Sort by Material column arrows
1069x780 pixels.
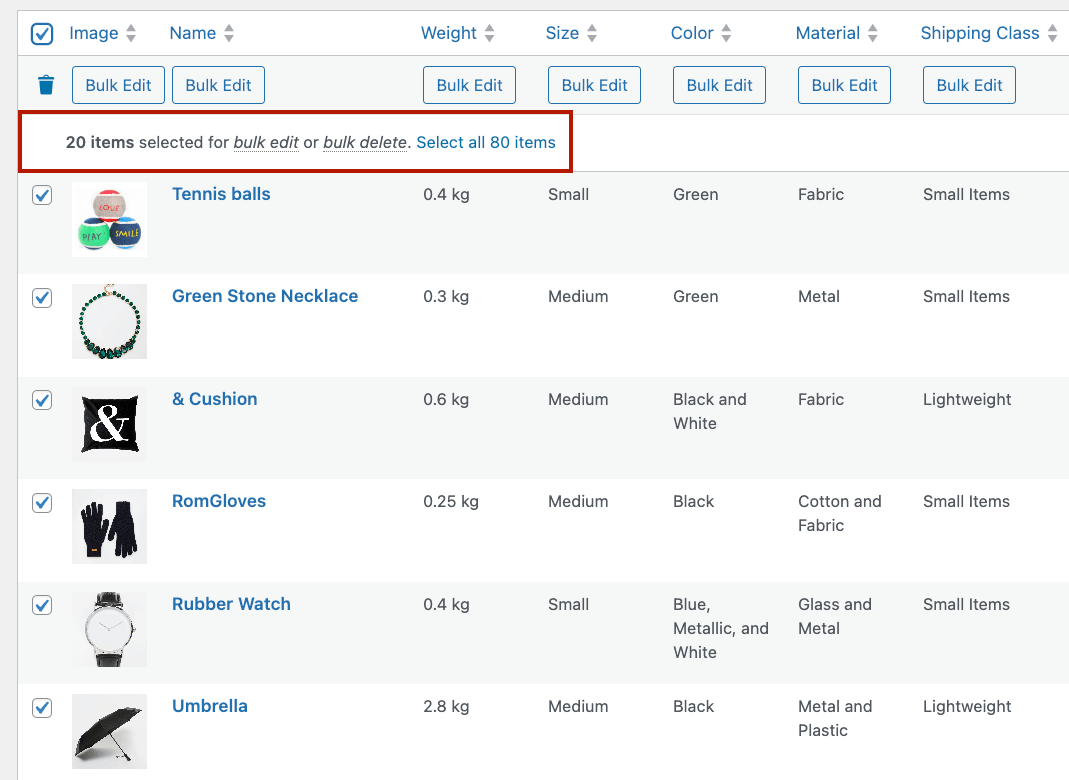pos(873,34)
